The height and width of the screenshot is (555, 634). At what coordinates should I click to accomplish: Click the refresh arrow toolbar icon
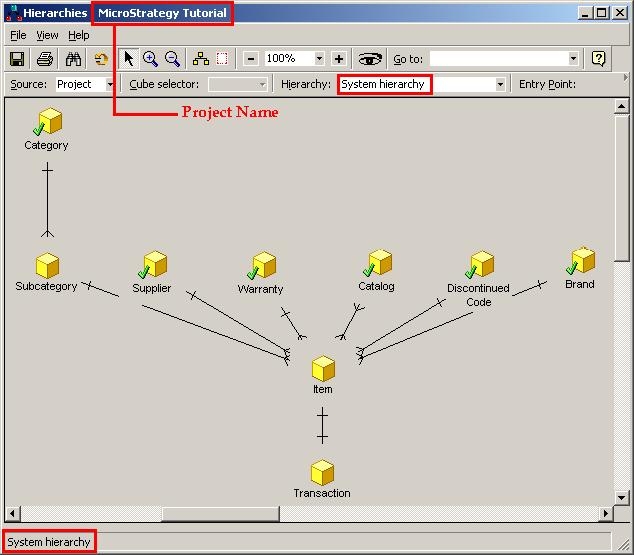pyautogui.click(x=101, y=59)
